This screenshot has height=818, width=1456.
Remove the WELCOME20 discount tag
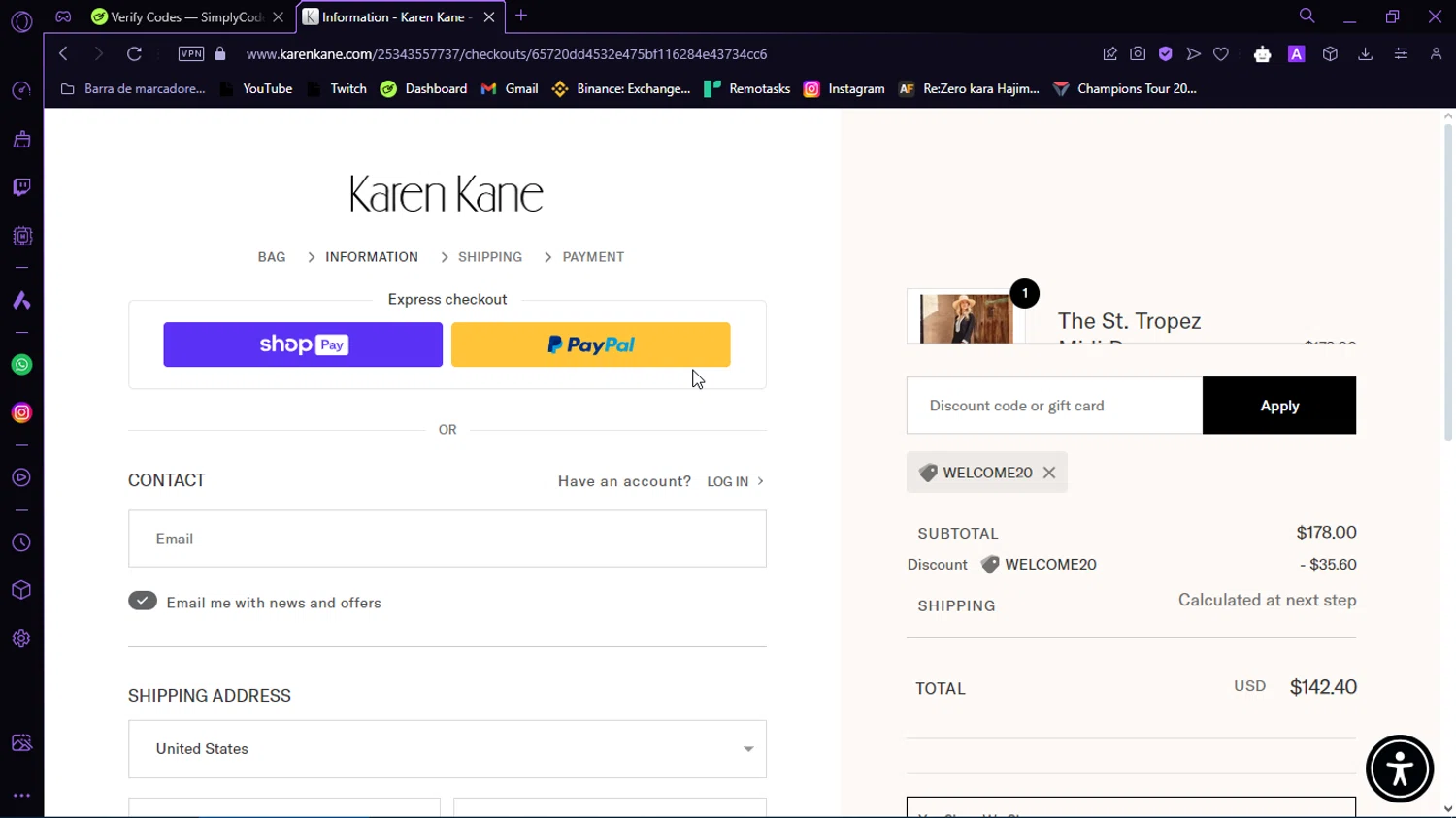(x=1049, y=473)
